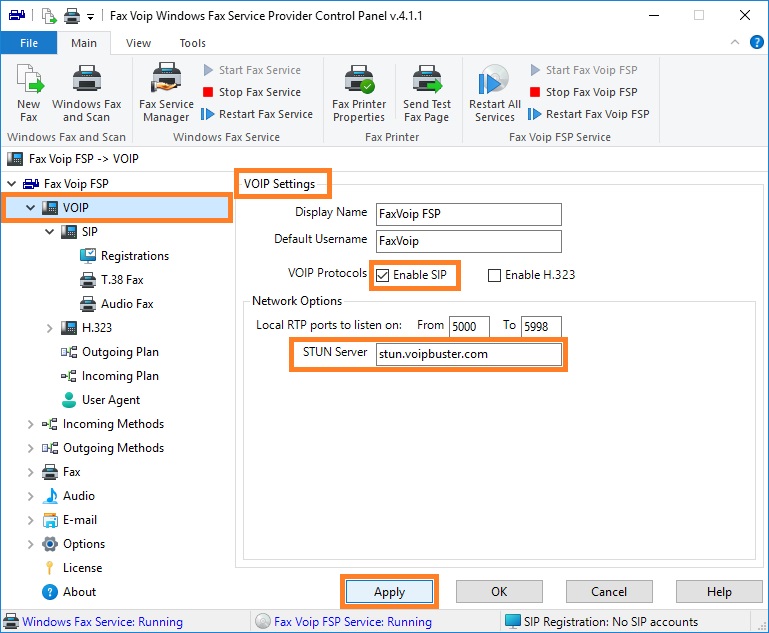Collapse the VOIP tree node
The height and width of the screenshot is (633, 769).
30,208
